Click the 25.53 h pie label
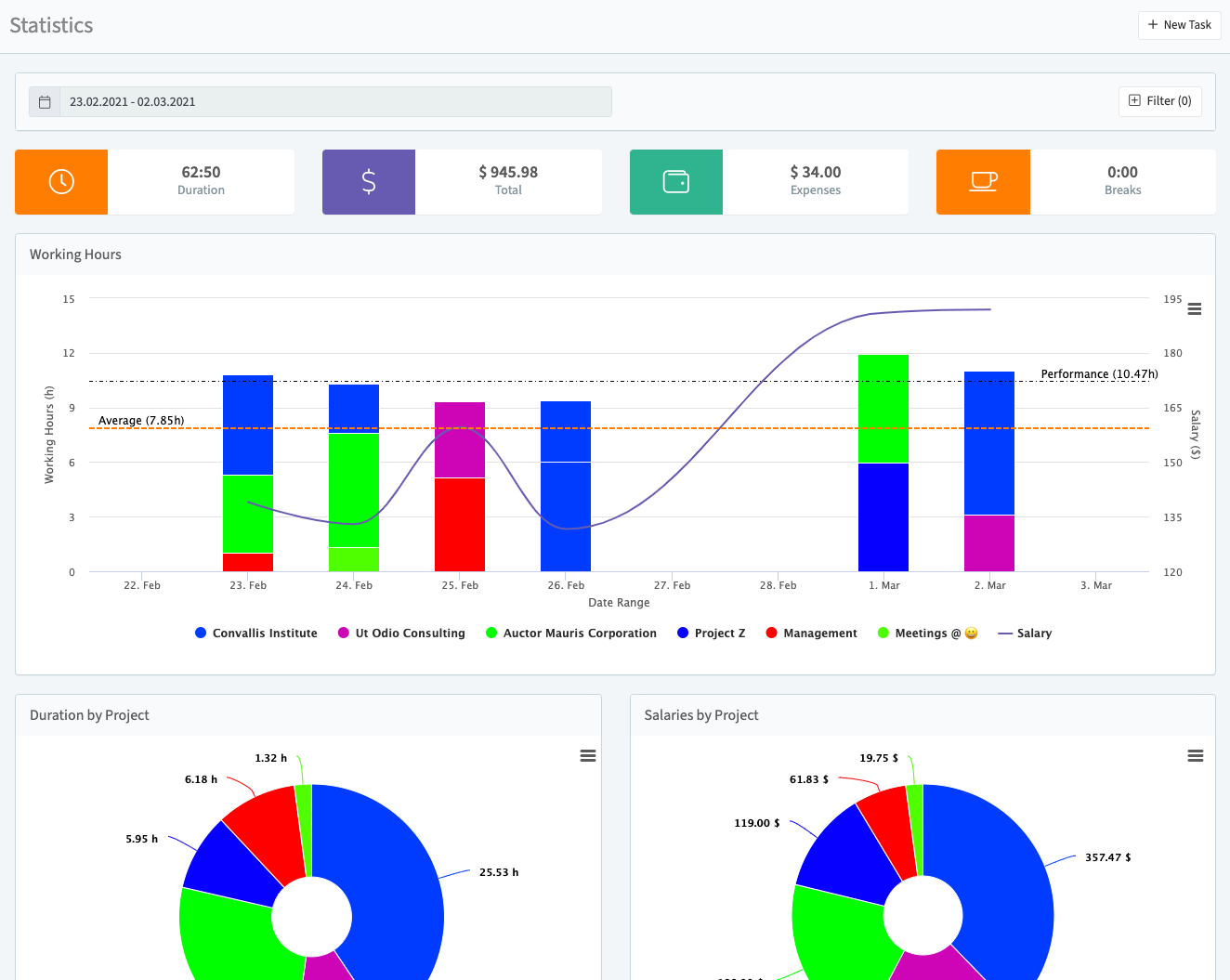Screen dimensions: 1230x980 499,872
